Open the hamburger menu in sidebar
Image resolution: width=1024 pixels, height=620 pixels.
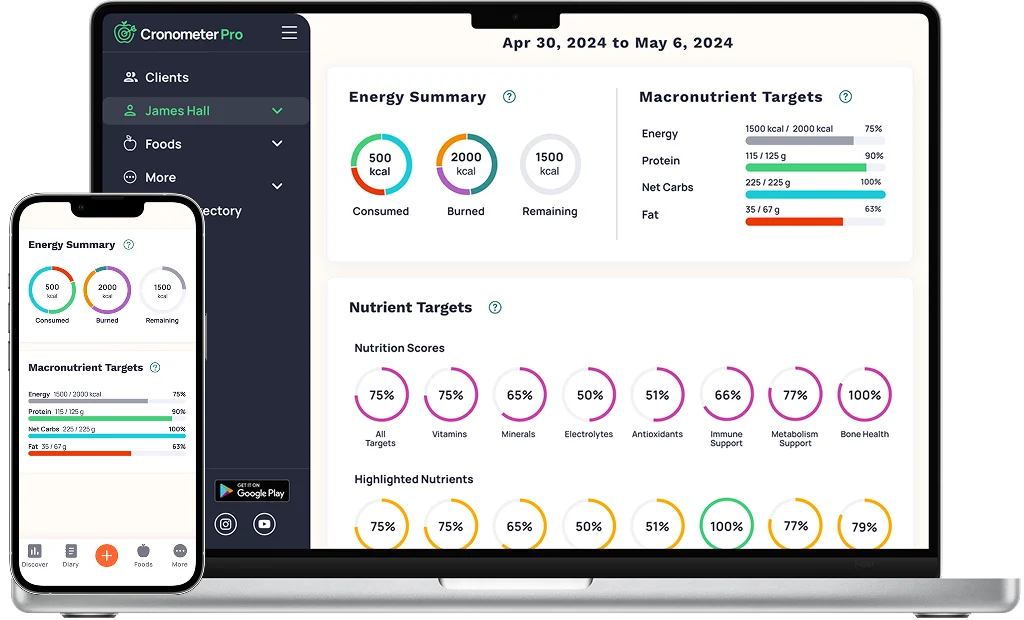(289, 33)
